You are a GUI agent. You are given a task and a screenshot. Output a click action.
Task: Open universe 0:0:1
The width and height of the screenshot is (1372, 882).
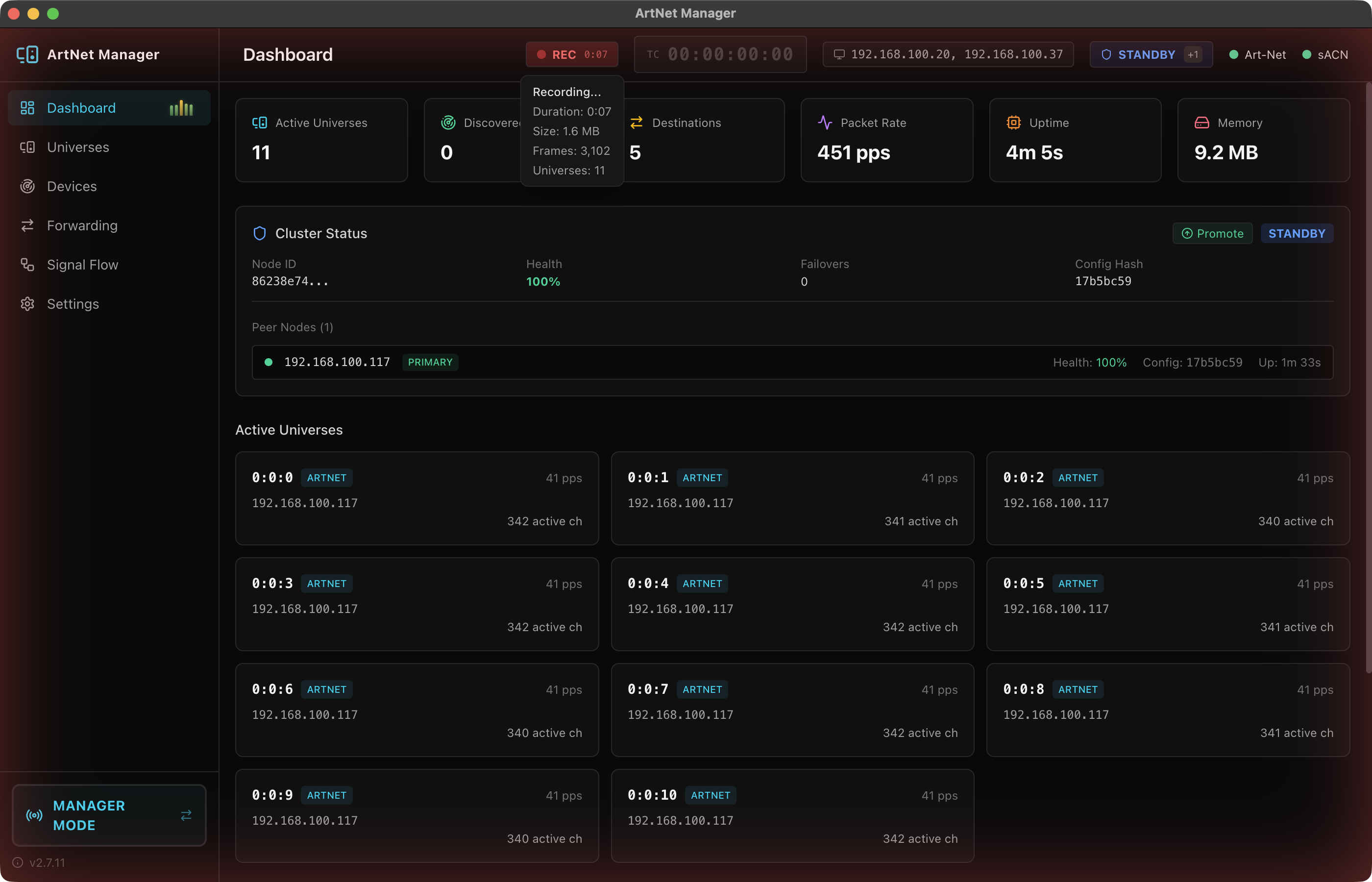pyautogui.click(x=792, y=498)
